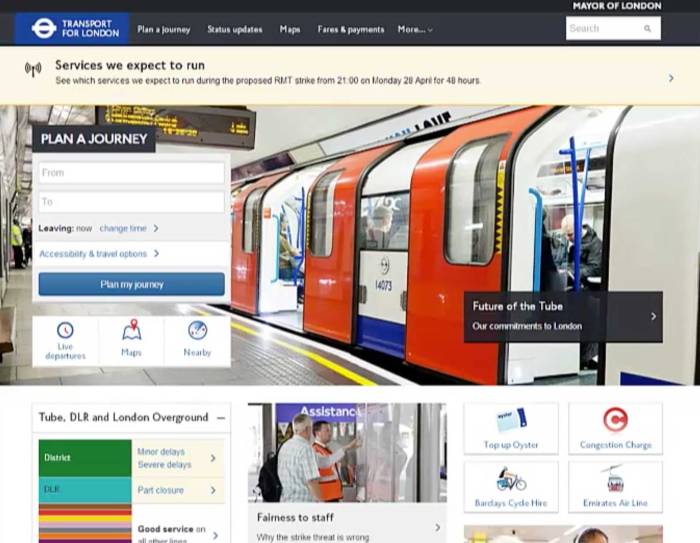This screenshot has width=700, height=543.
Task: Click the Minor delays status text
Action: click(x=161, y=452)
